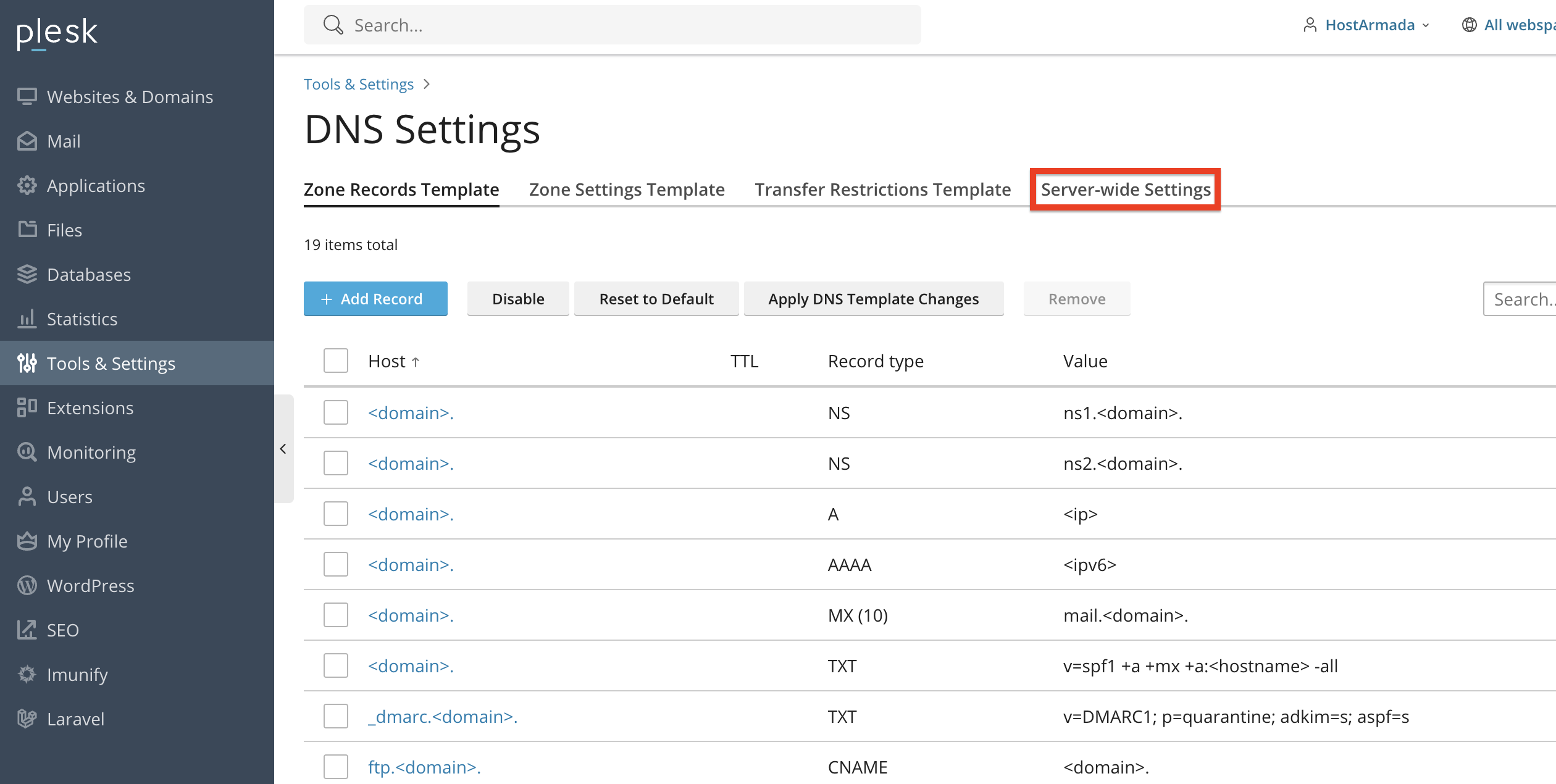This screenshot has height=784, width=1556.
Task: Switch to Zone Settings Template tab
Action: (627, 190)
